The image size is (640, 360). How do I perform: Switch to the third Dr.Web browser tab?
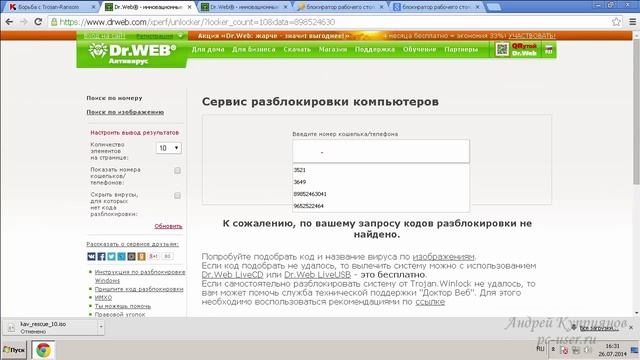point(244,7)
